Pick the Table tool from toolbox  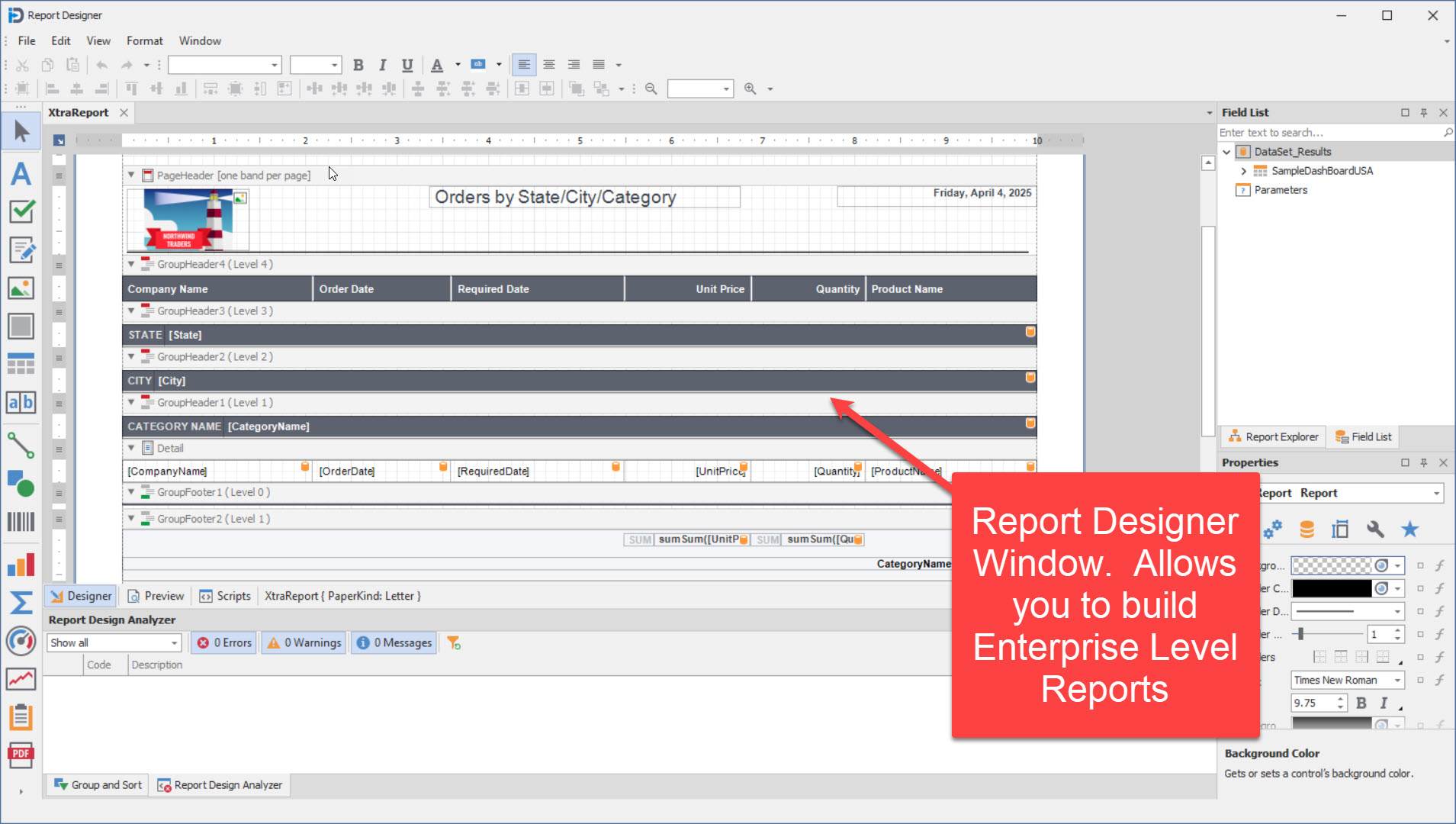pos(21,364)
